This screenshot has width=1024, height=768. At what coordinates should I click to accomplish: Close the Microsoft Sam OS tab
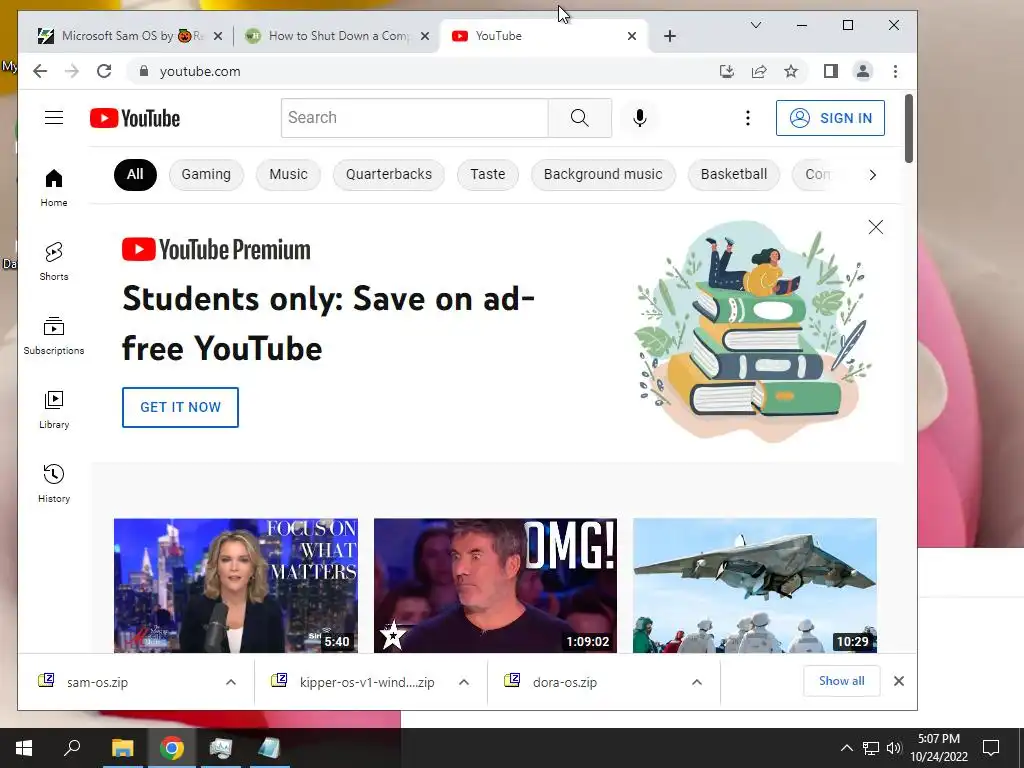218,36
